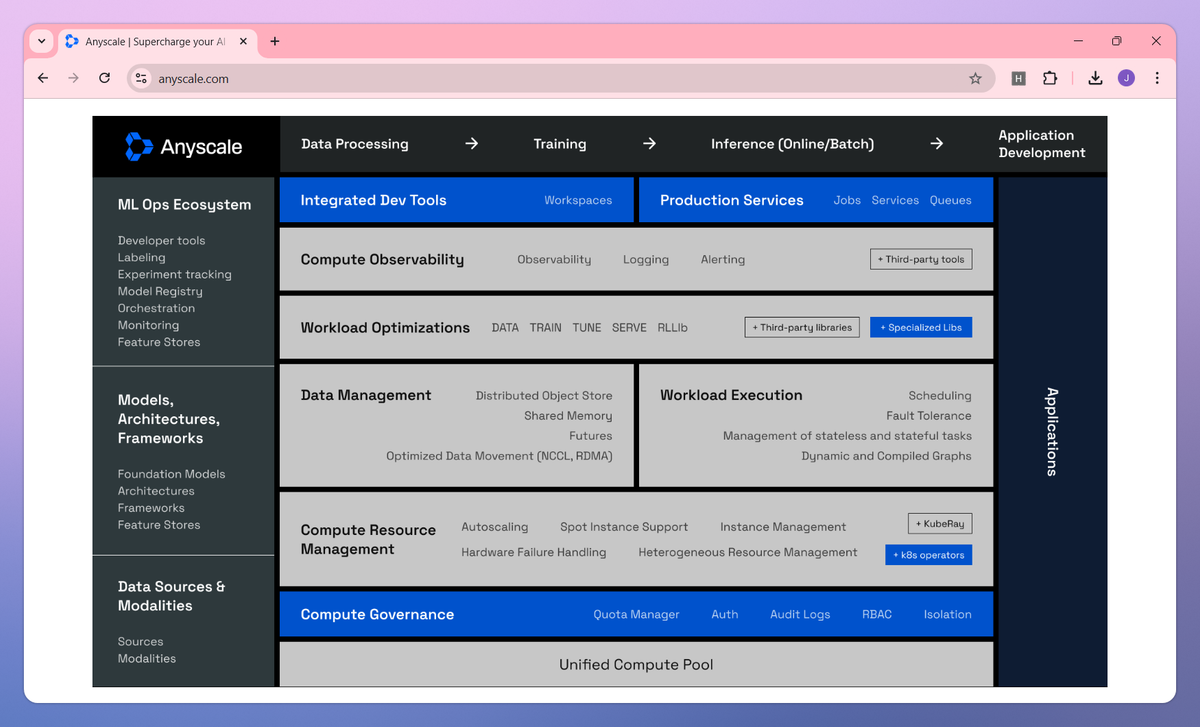Click SERVE in Workload Optimizations
The width and height of the screenshot is (1200, 727).
pyautogui.click(x=629, y=327)
